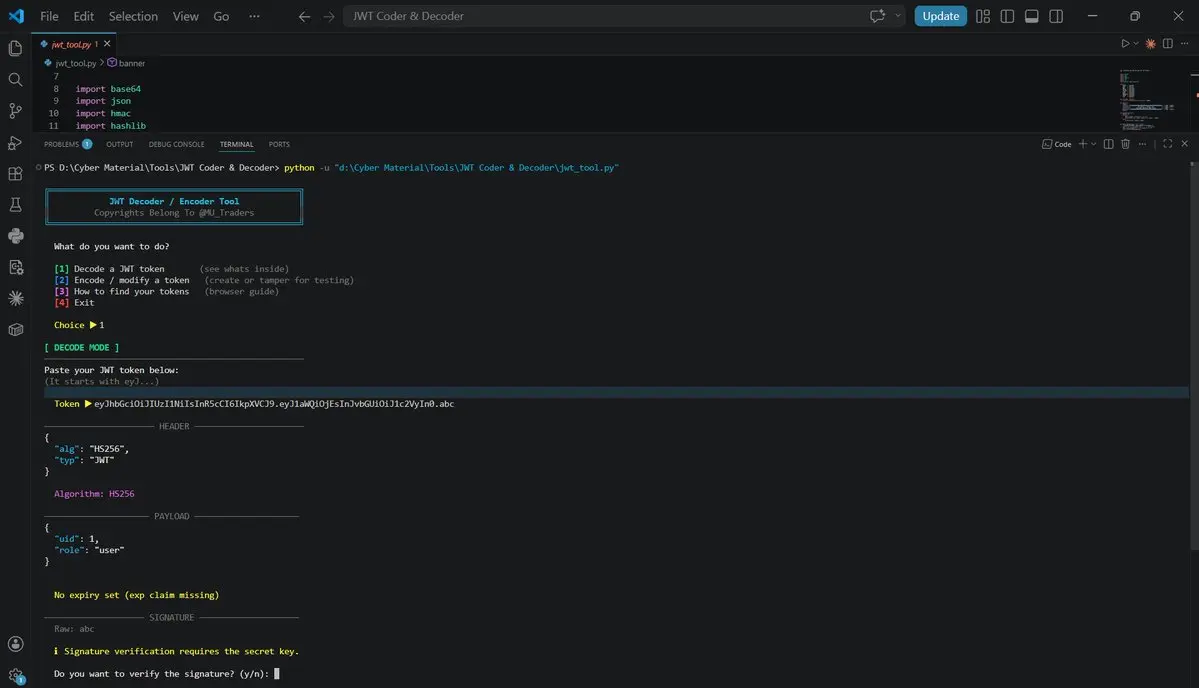Screen dimensions: 1199x688
Task: Create a new terminal with plus icon
Action: [1082, 144]
